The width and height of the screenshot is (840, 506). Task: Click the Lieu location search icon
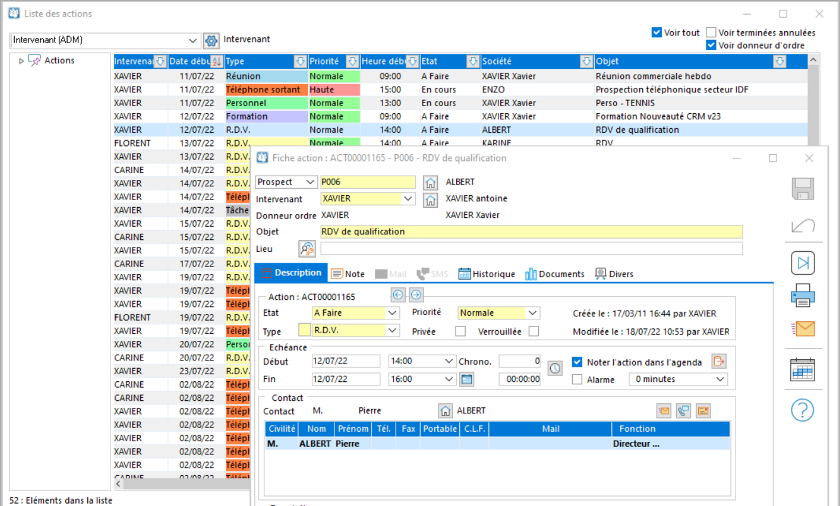click(x=307, y=249)
